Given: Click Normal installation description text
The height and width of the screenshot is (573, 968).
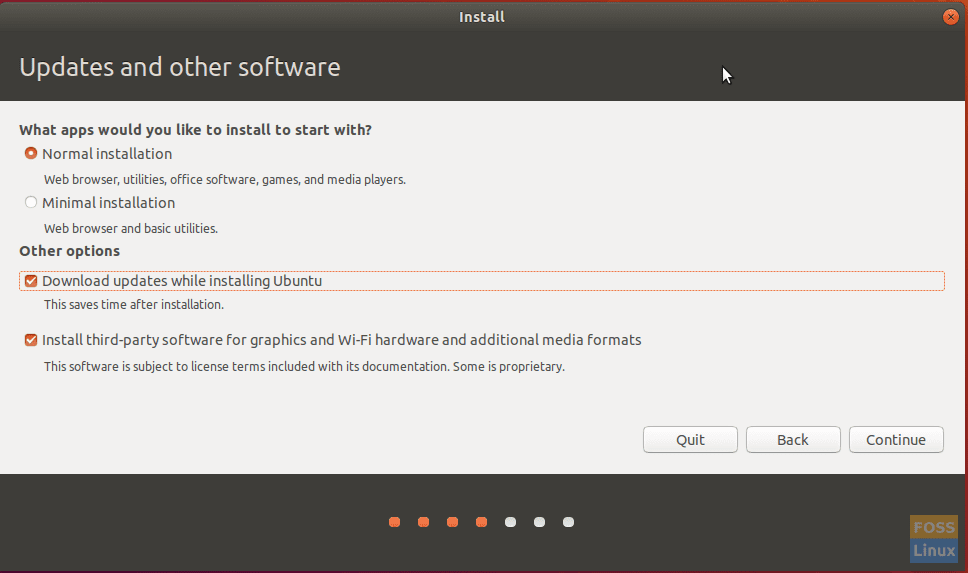Looking at the screenshot, I should [225, 180].
